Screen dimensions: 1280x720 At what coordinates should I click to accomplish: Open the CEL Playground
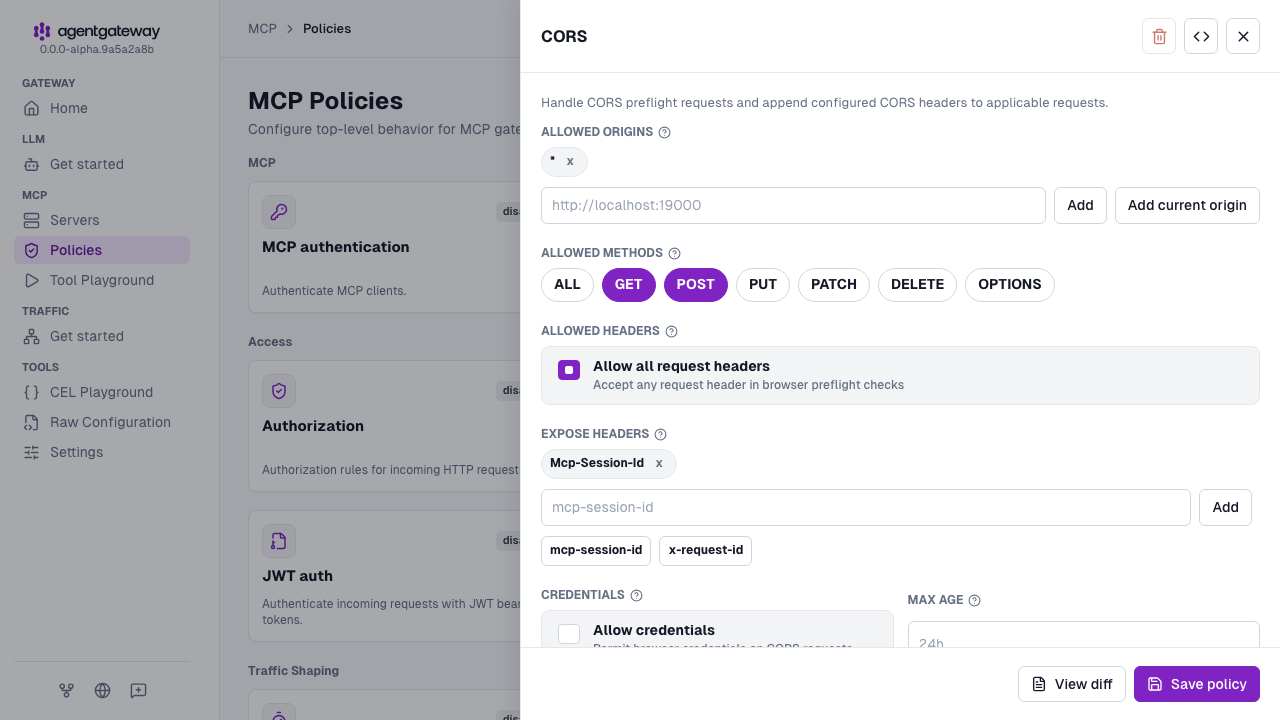[x=102, y=392]
